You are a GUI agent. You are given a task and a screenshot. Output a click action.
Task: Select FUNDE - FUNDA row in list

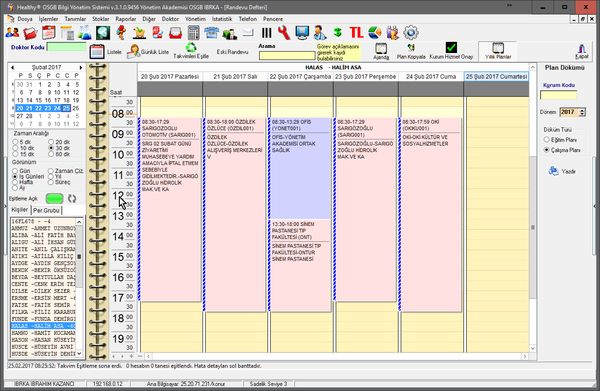[x=43, y=319]
